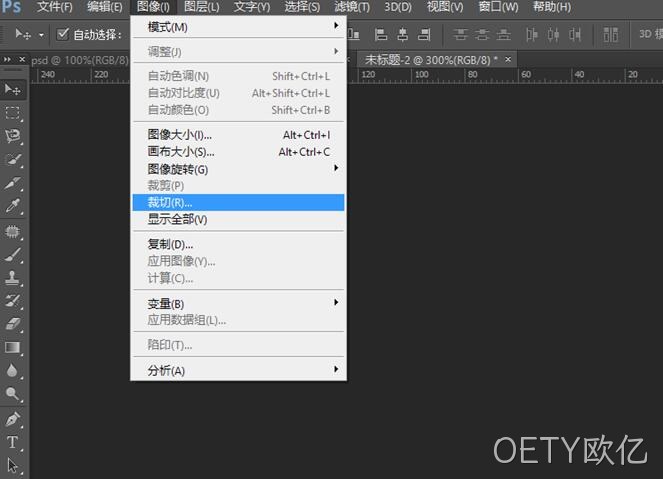Select the Gradient tool

[12, 347]
